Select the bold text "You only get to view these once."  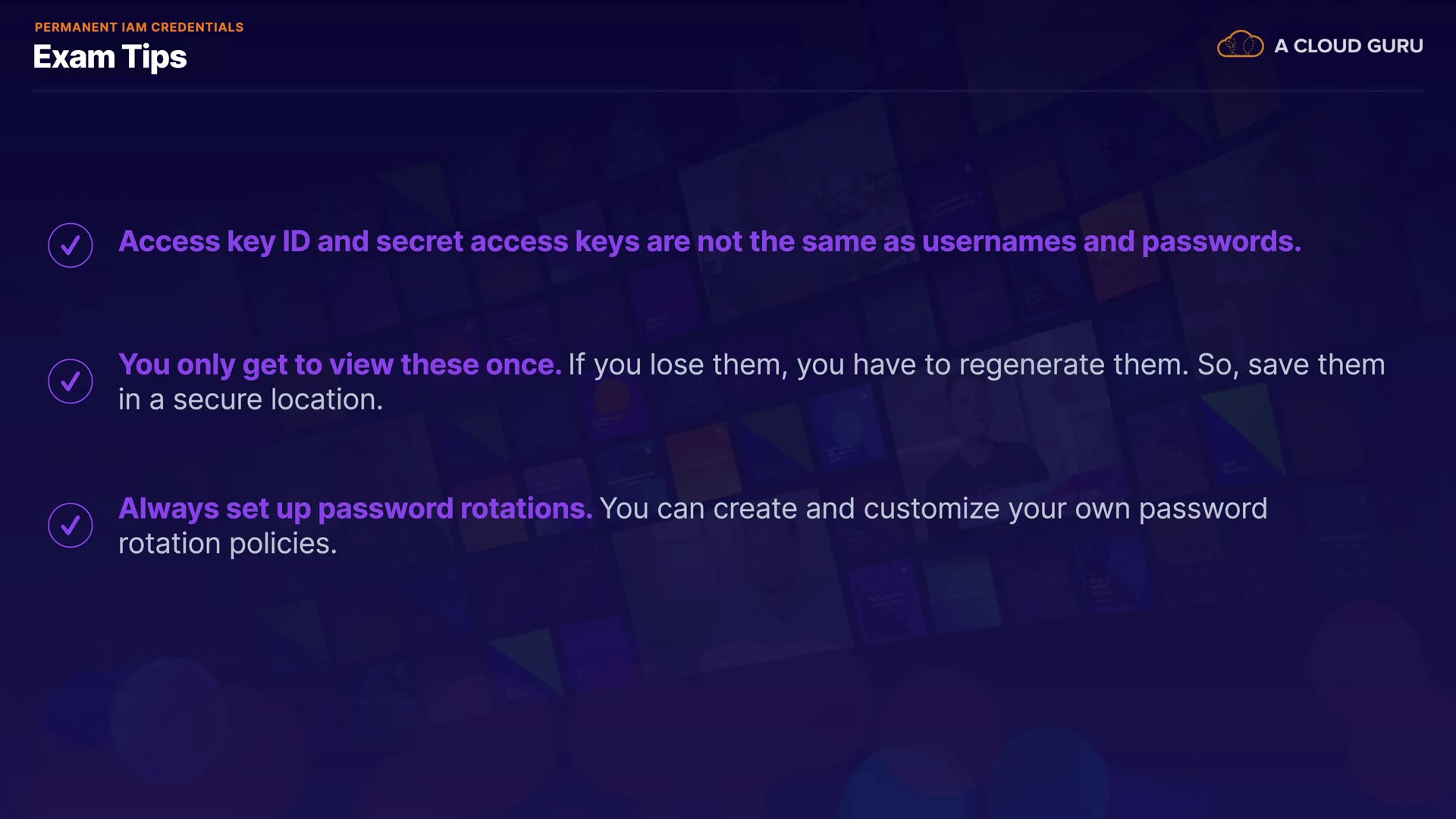coord(340,365)
